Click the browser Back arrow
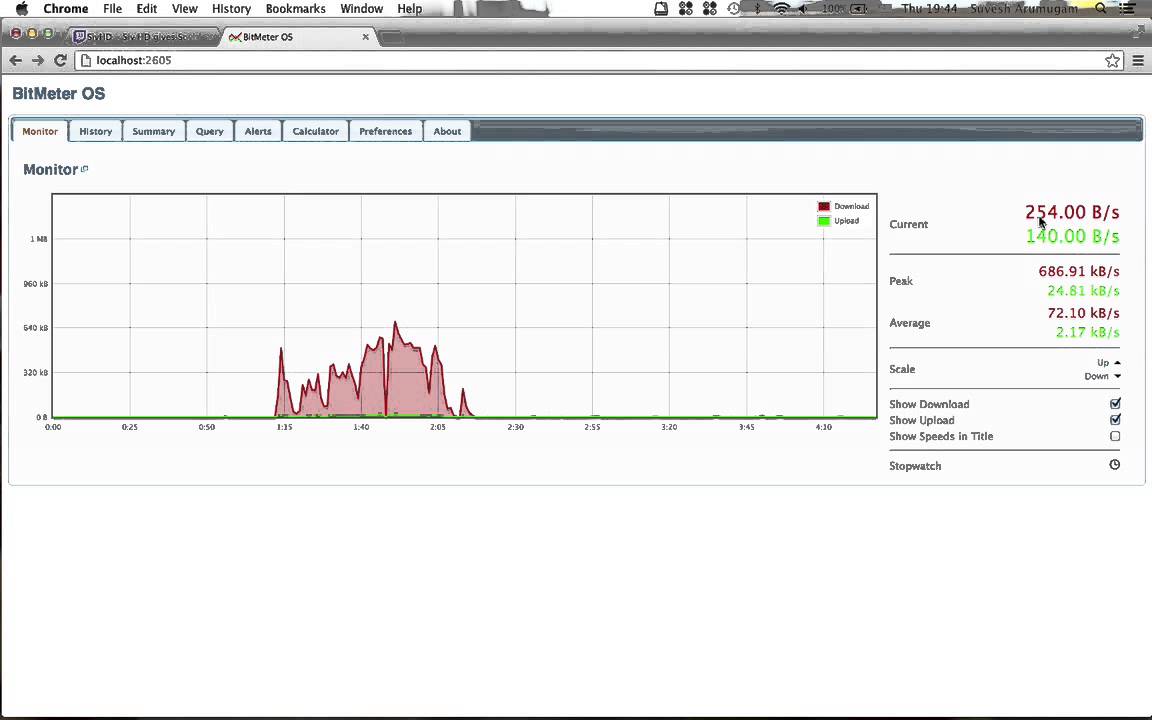The image size is (1152, 720). point(15,60)
